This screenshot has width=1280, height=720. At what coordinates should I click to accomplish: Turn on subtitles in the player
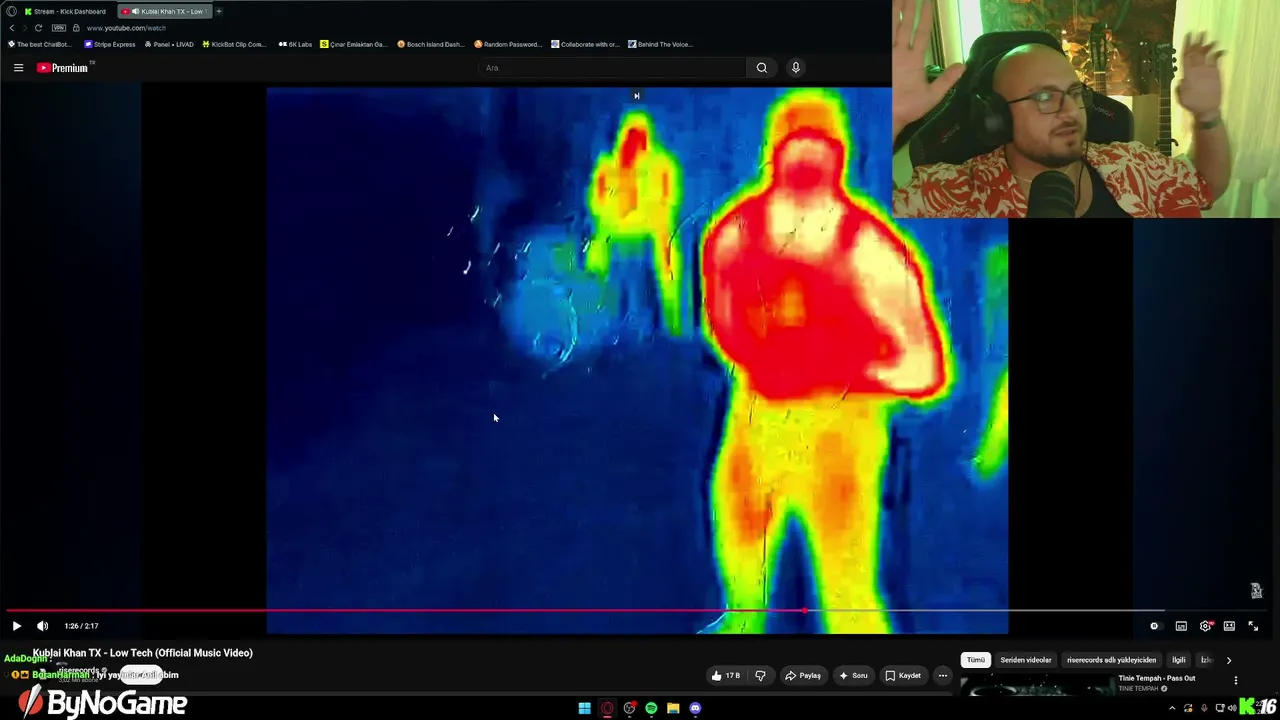(x=1181, y=626)
